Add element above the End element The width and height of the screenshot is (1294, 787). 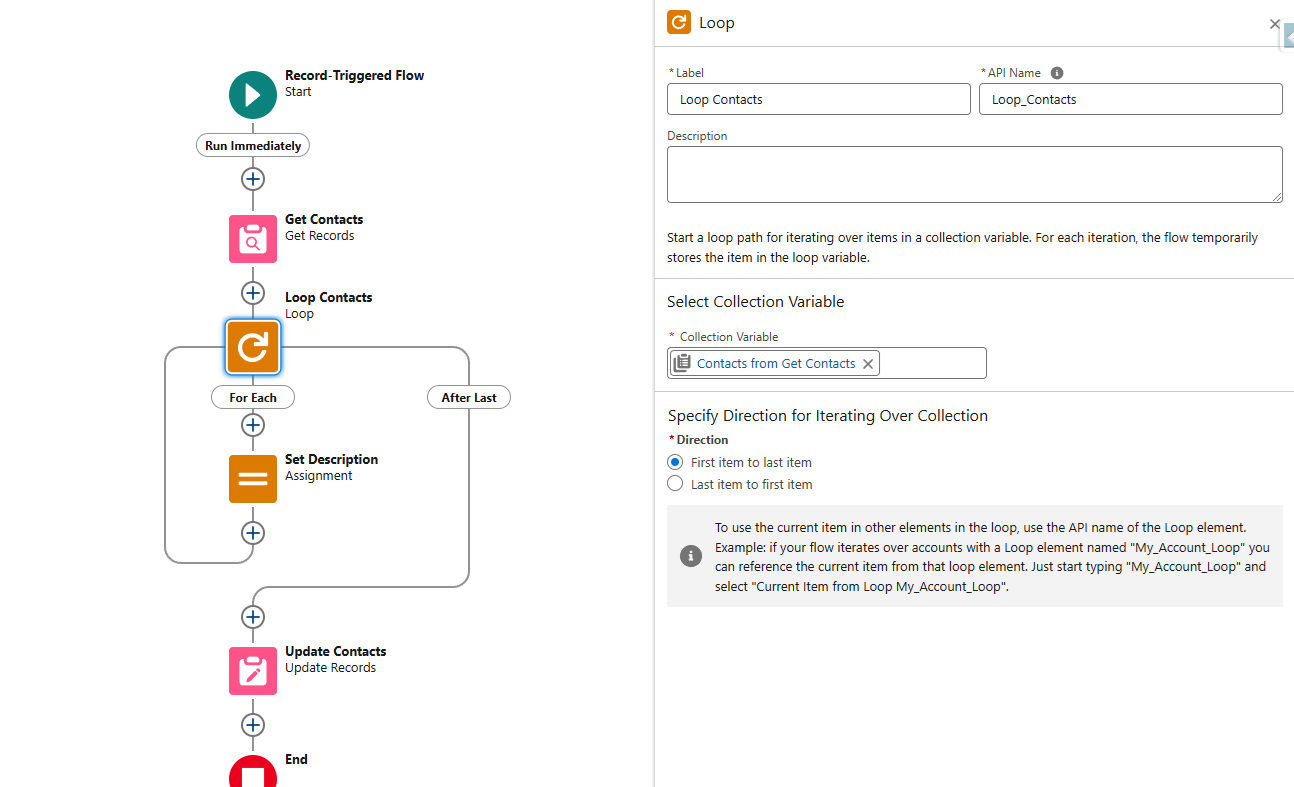(x=253, y=725)
